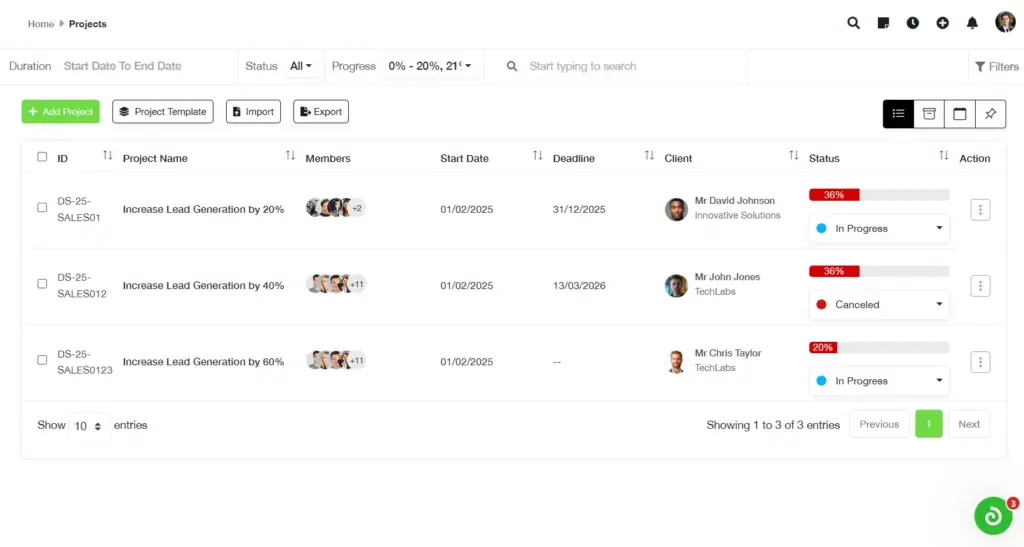
Task: Change the show entries count selector
Action: [x=88, y=426]
